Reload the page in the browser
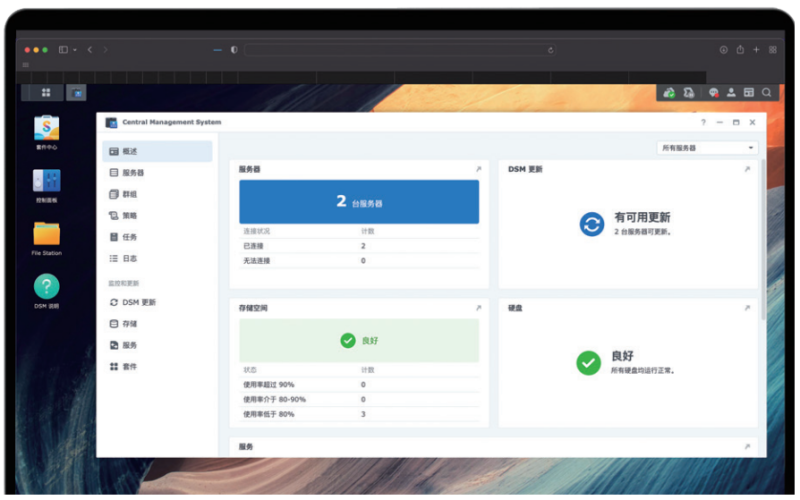 point(551,50)
